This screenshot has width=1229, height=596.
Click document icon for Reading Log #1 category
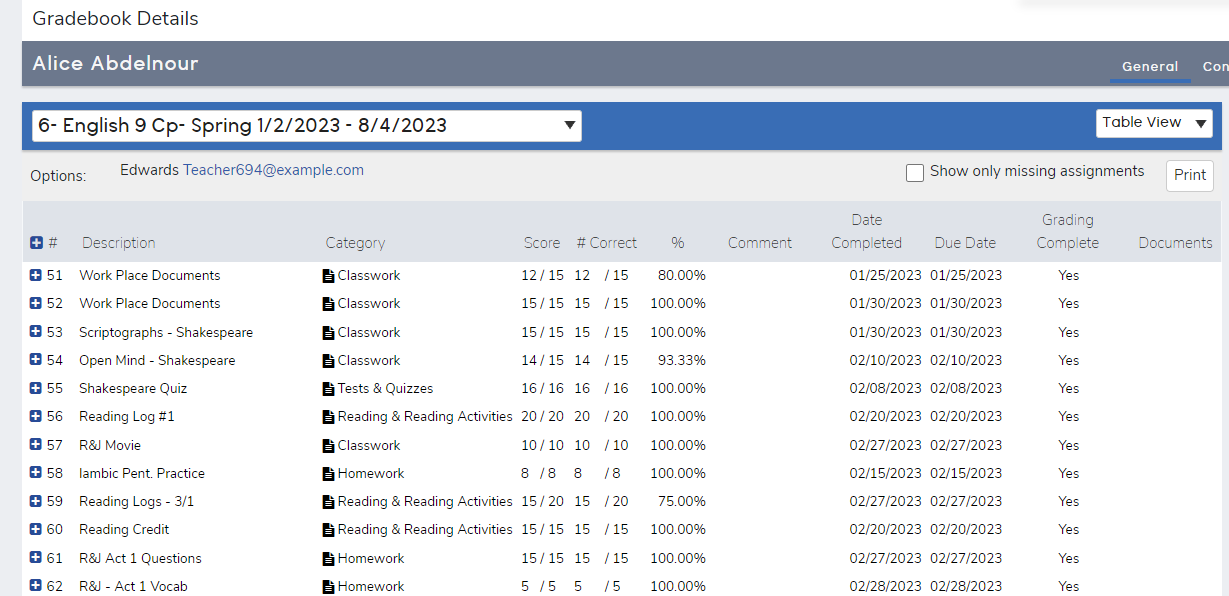pos(329,417)
